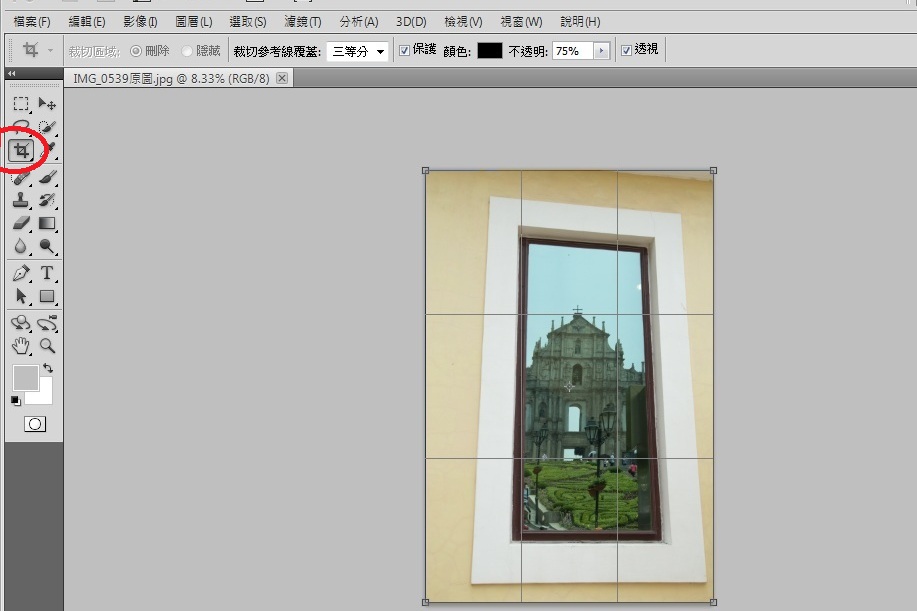Viewport: 917px width, 611px height.
Task: Reset default foreground and background colors
Action: click(x=16, y=401)
